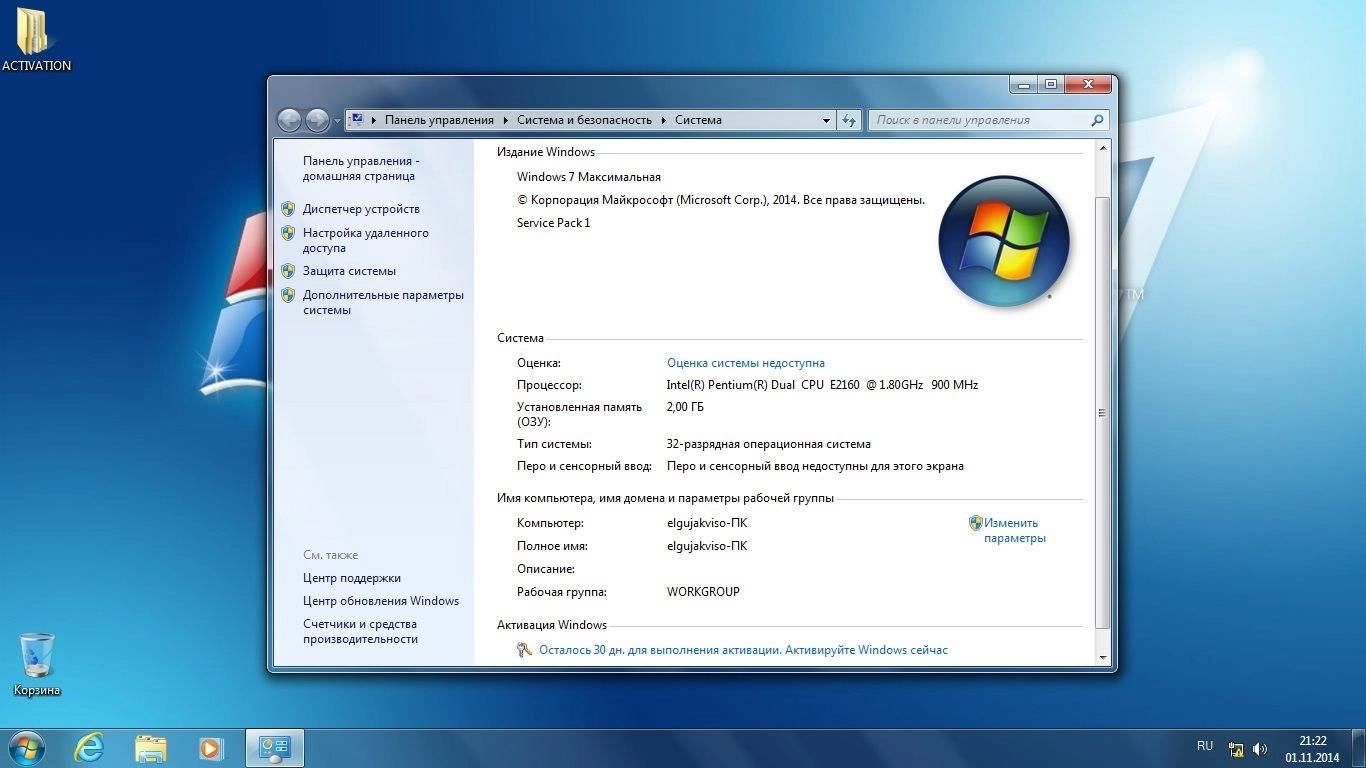
Task: Expand arrow at start of breadcrumb path
Action: (x=374, y=120)
